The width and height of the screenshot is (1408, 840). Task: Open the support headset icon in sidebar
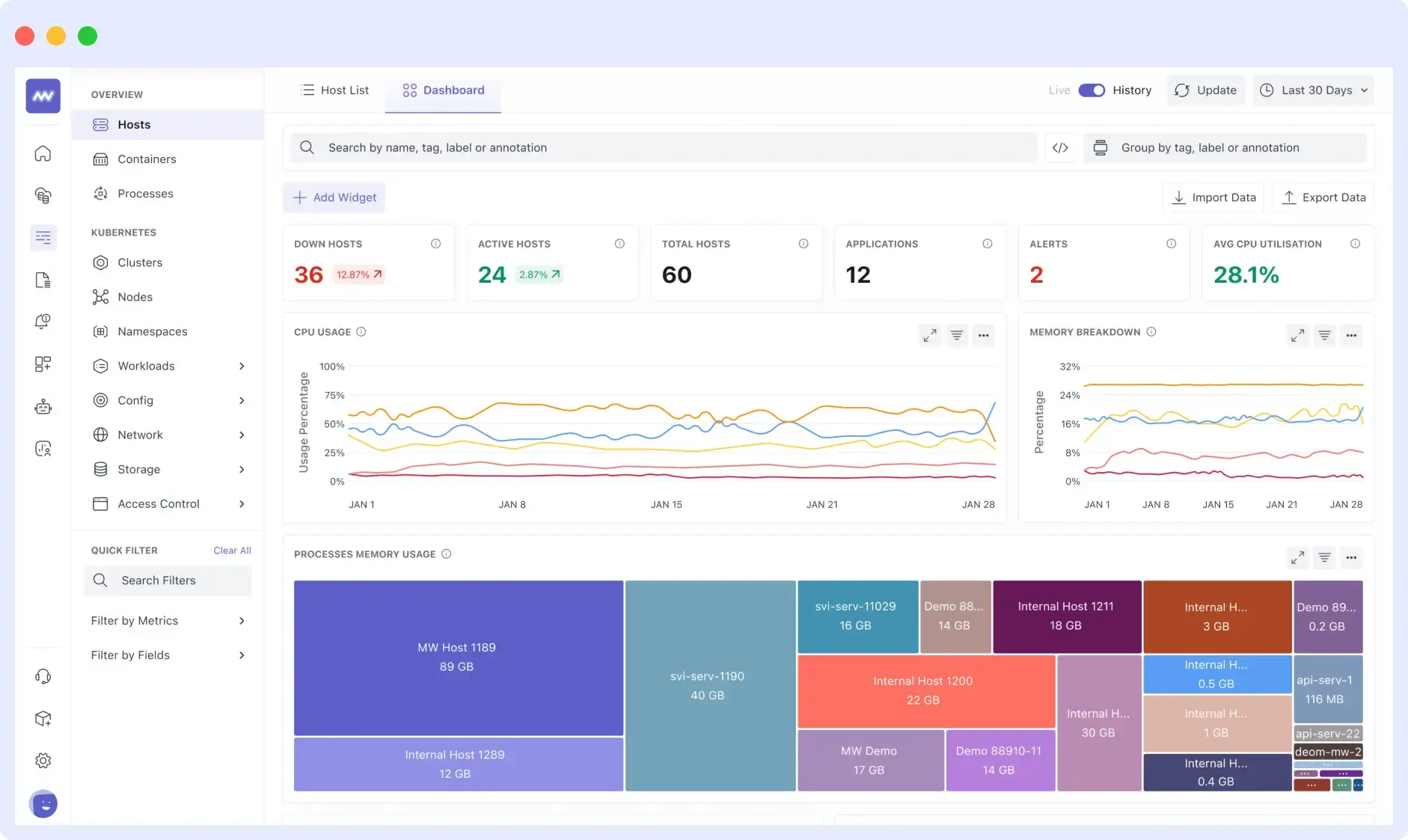[x=43, y=675]
